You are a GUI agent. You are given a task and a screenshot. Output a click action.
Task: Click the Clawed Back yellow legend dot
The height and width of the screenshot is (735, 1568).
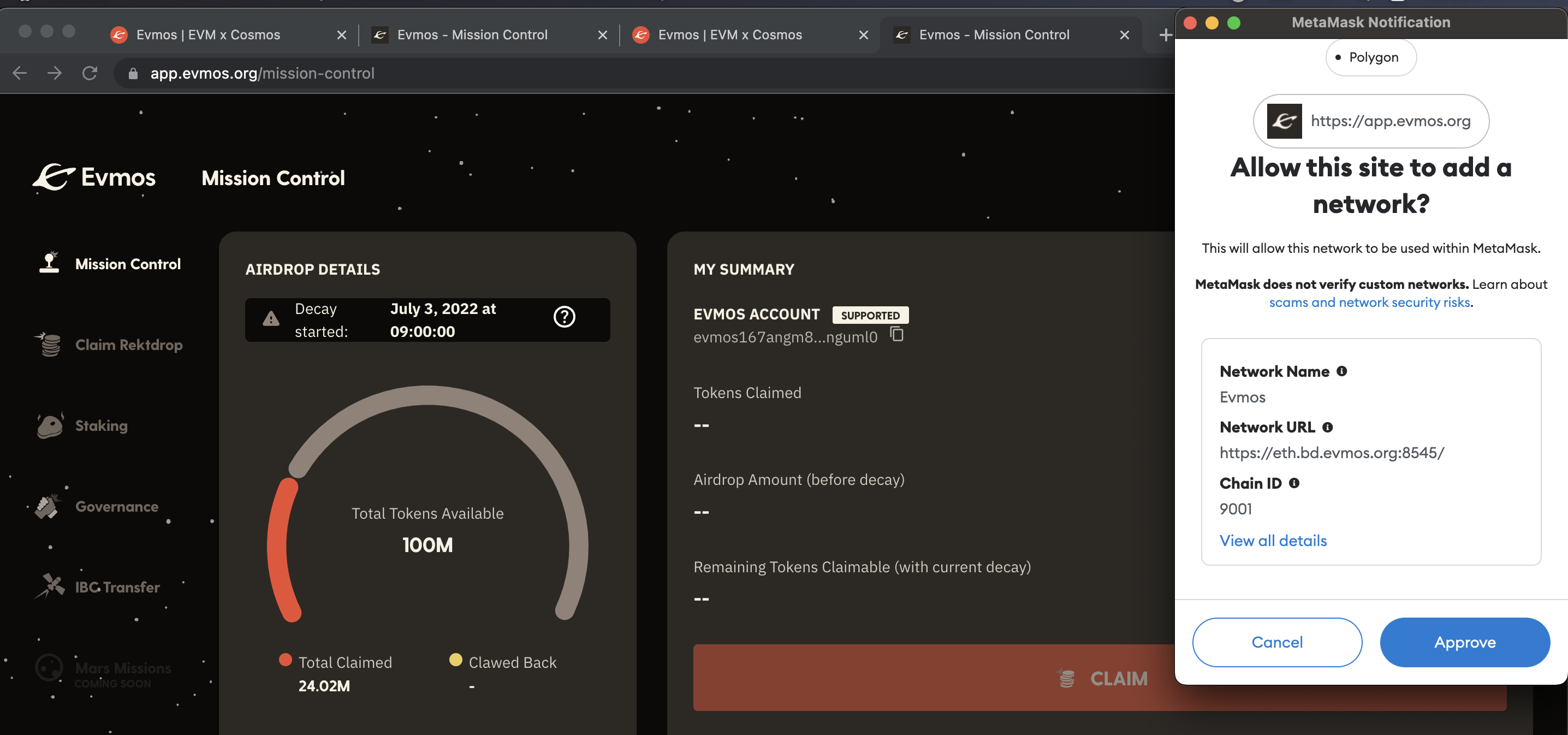[455, 660]
